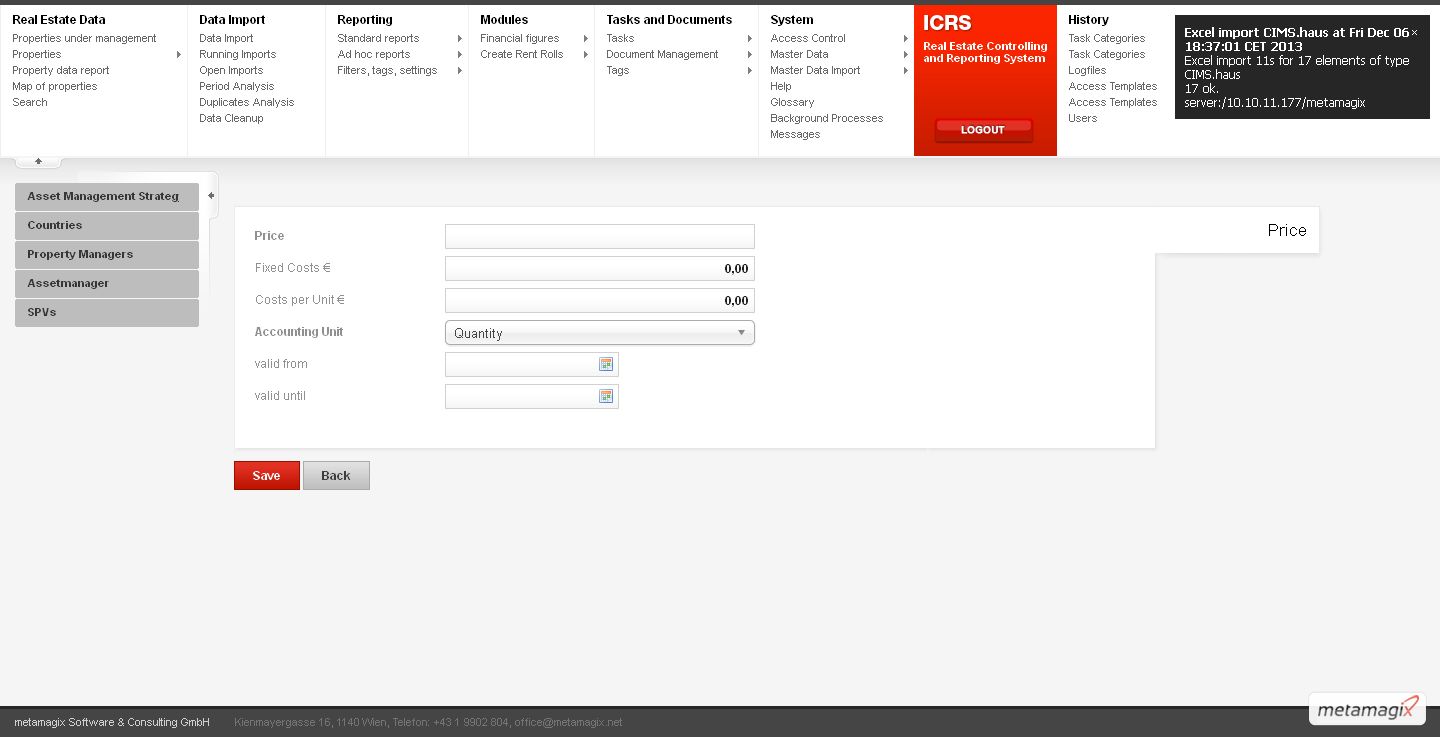Close the Excel import notification
The image size is (1440, 737).
pyautogui.click(x=1414, y=33)
